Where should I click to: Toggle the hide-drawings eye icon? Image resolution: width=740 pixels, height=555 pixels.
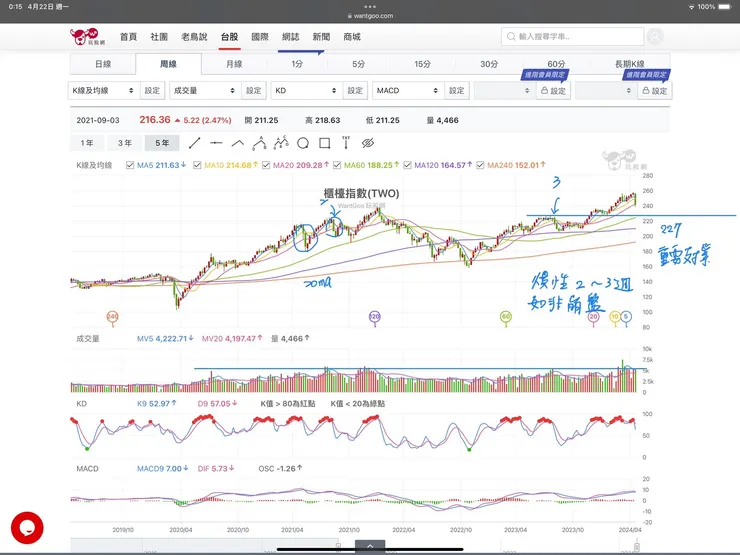pyautogui.click(x=368, y=143)
